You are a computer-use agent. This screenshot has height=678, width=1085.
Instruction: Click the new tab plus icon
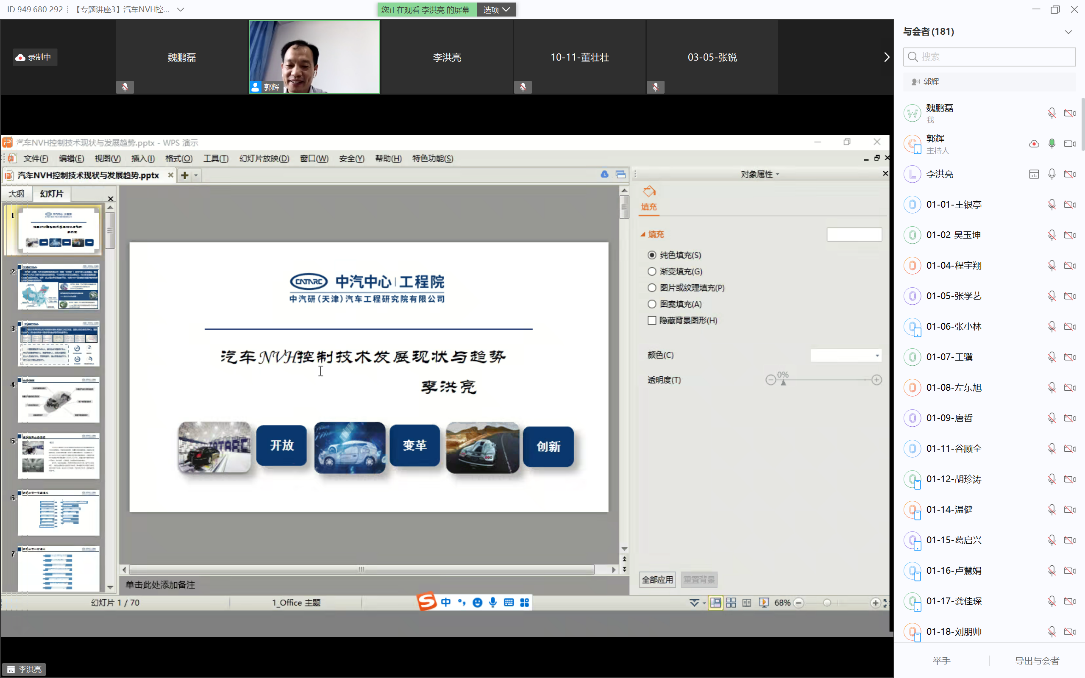184,175
